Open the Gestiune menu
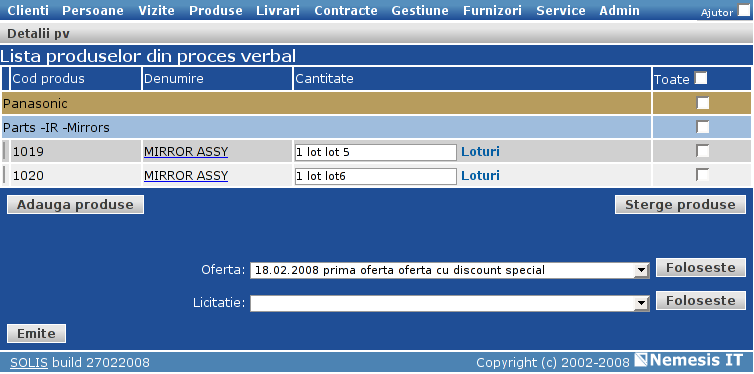This screenshot has width=754, height=374. 420,11
